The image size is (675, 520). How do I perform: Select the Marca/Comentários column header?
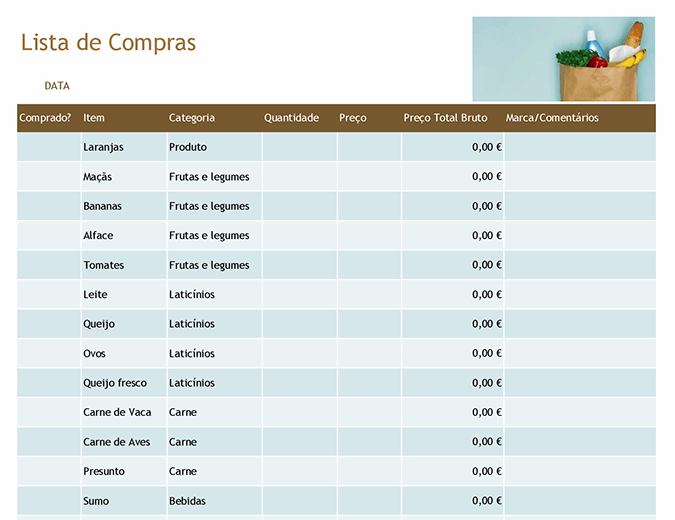click(552, 118)
